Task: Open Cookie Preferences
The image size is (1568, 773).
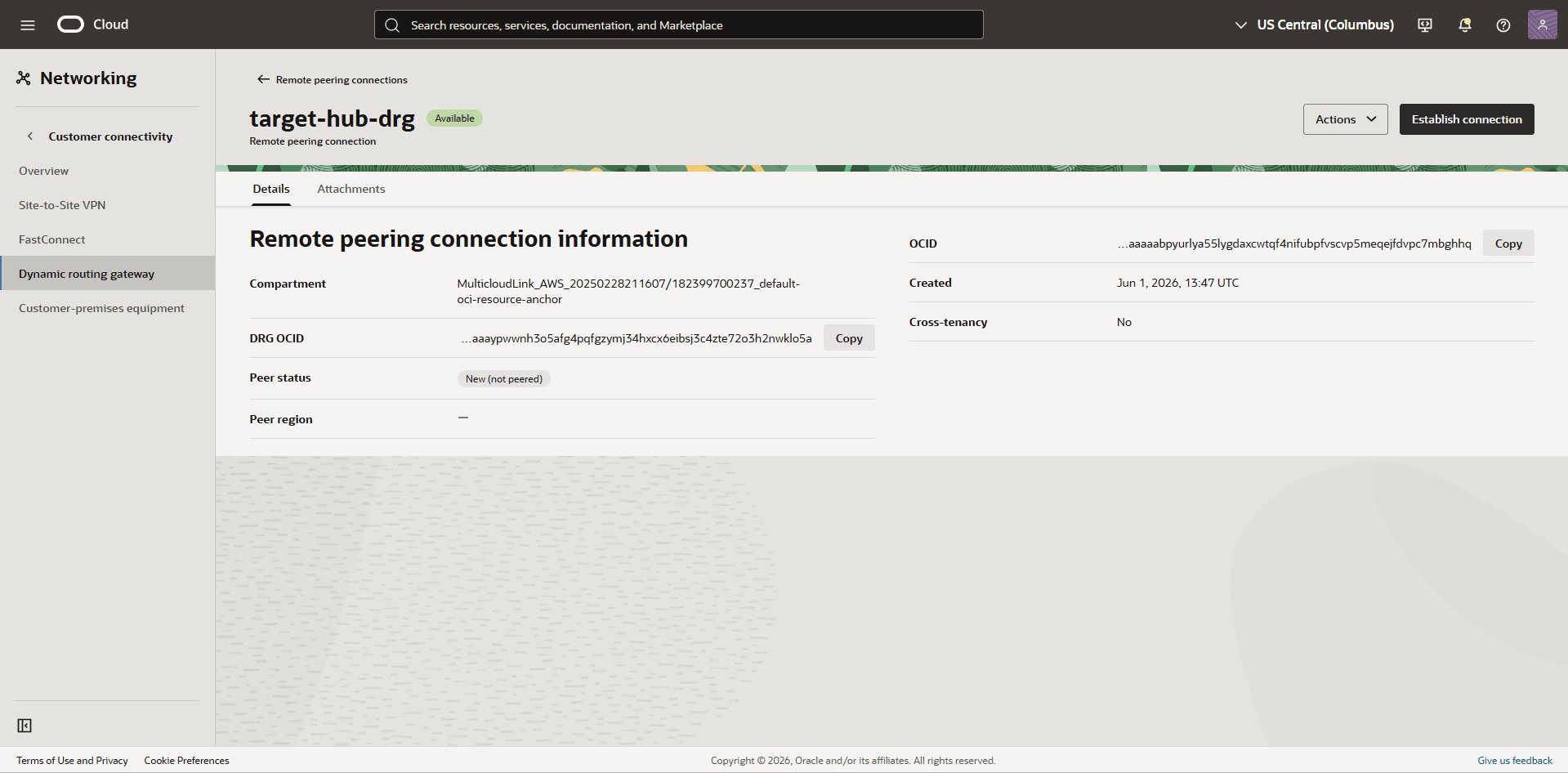Action: point(187,761)
